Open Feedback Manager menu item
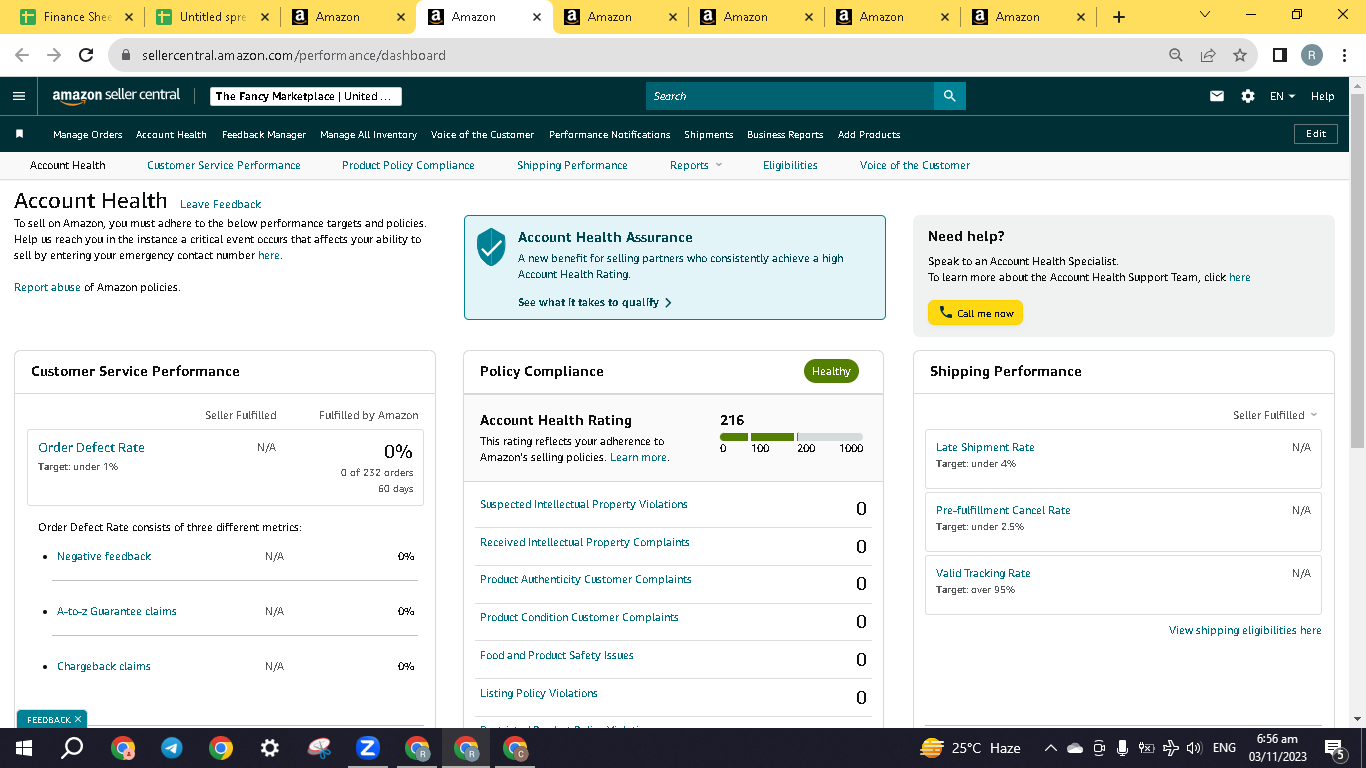 [264, 134]
